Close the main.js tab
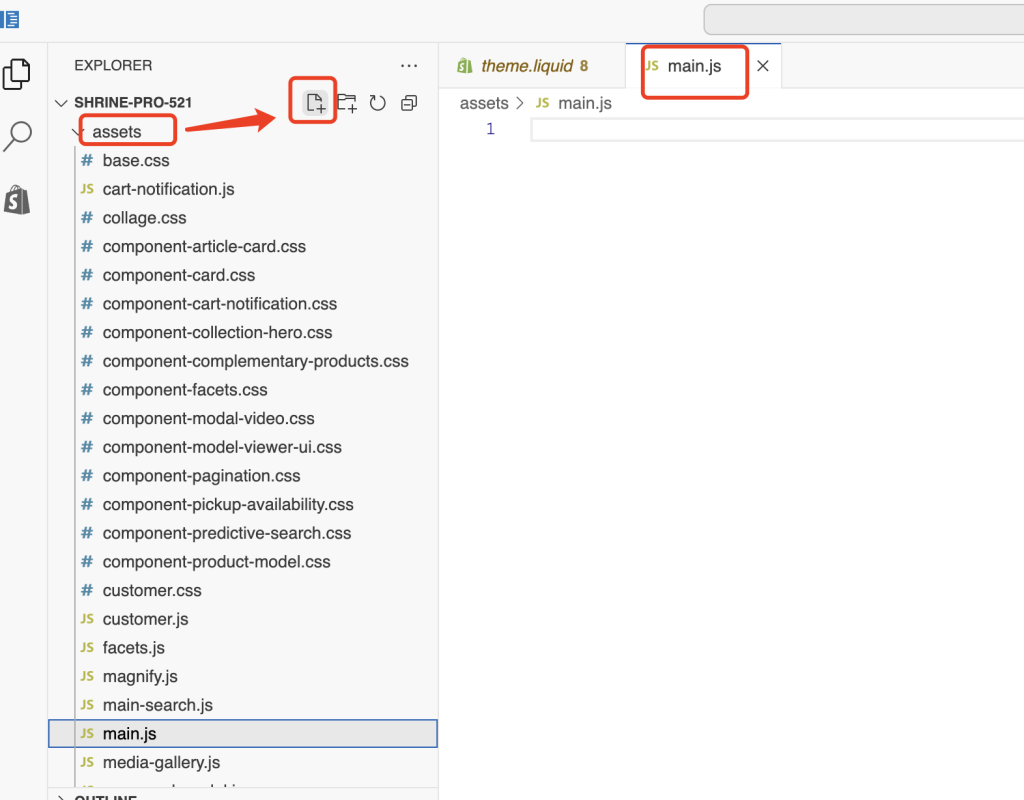 pyautogui.click(x=762, y=66)
